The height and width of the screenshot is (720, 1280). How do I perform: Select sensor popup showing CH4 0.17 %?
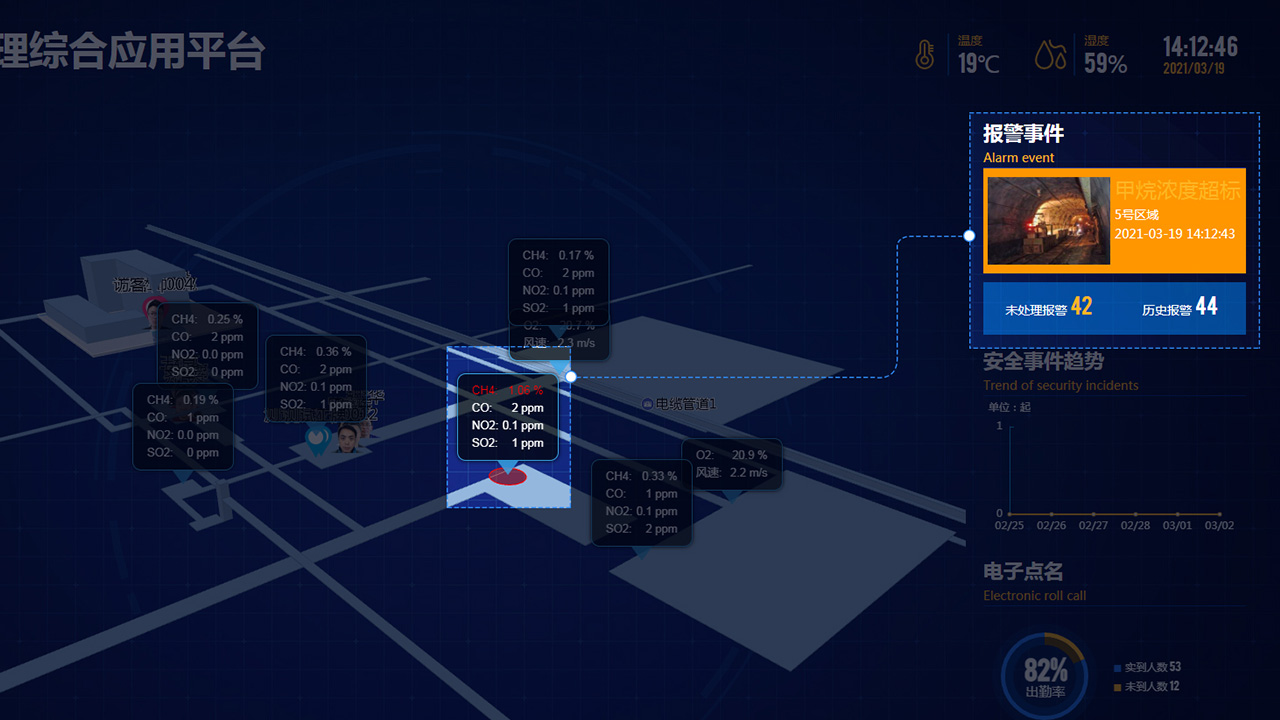tap(558, 281)
